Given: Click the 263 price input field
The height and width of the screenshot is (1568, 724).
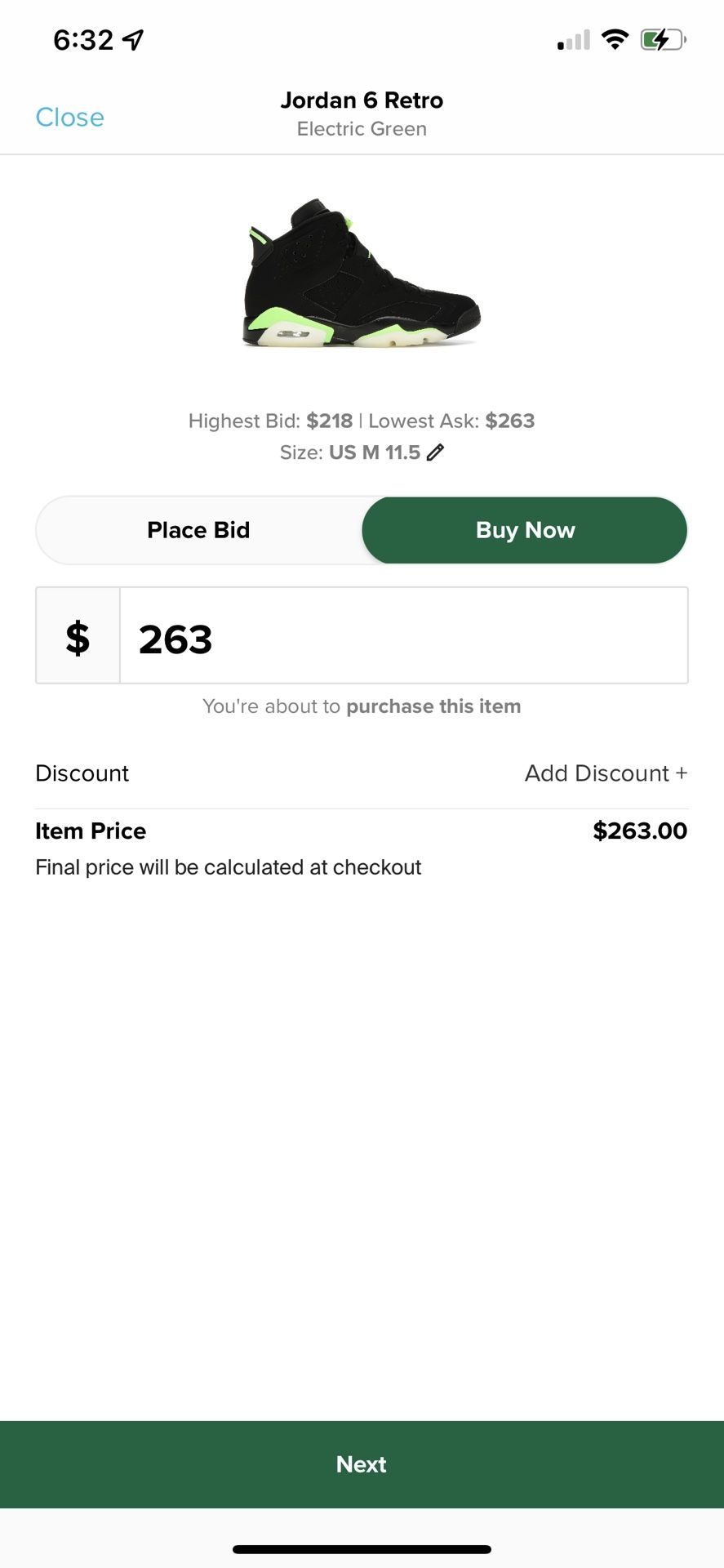Looking at the screenshot, I should coord(403,636).
